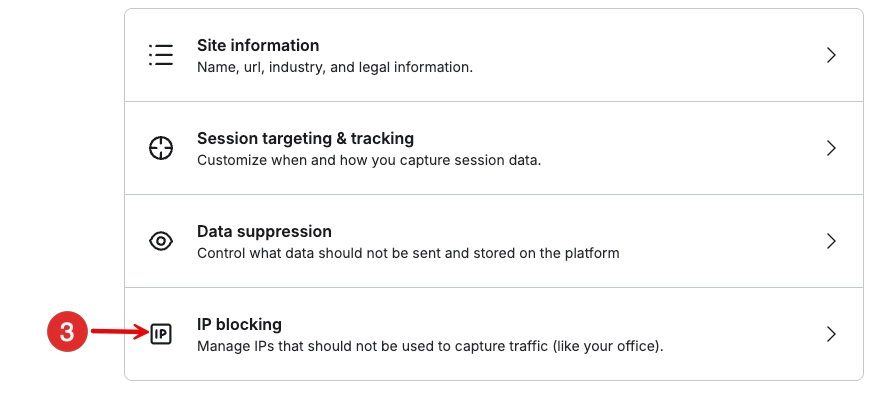
Task: Expand Session targeting & tracking chevron
Action: coord(831,148)
